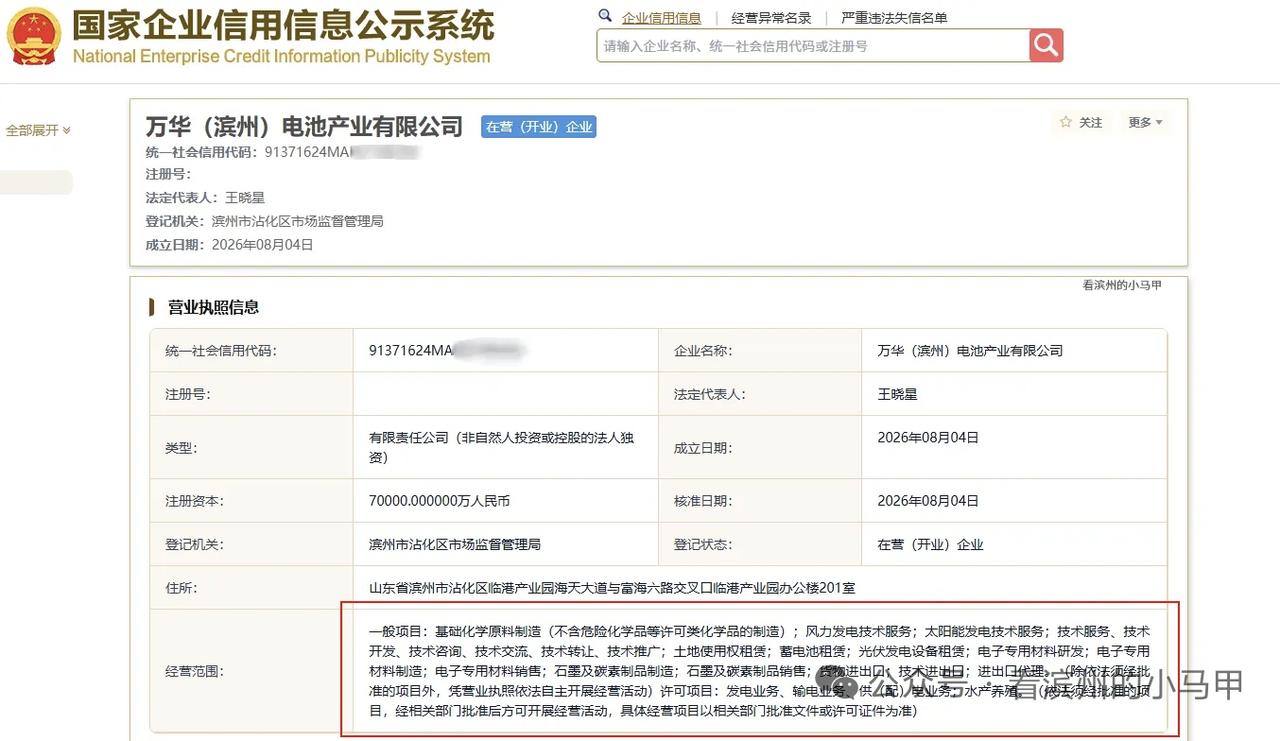
Task: Click the star icon next to 关注
Action: pos(1066,122)
